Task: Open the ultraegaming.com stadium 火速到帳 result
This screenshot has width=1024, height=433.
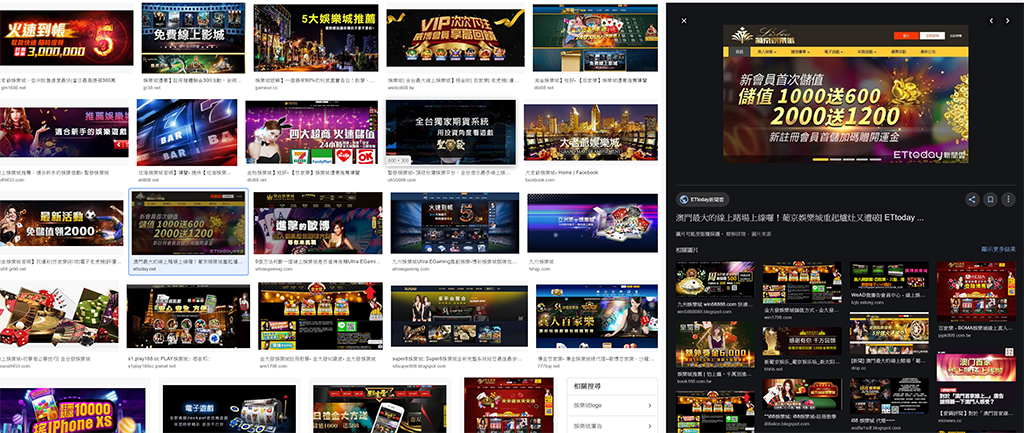Action: (455, 223)
